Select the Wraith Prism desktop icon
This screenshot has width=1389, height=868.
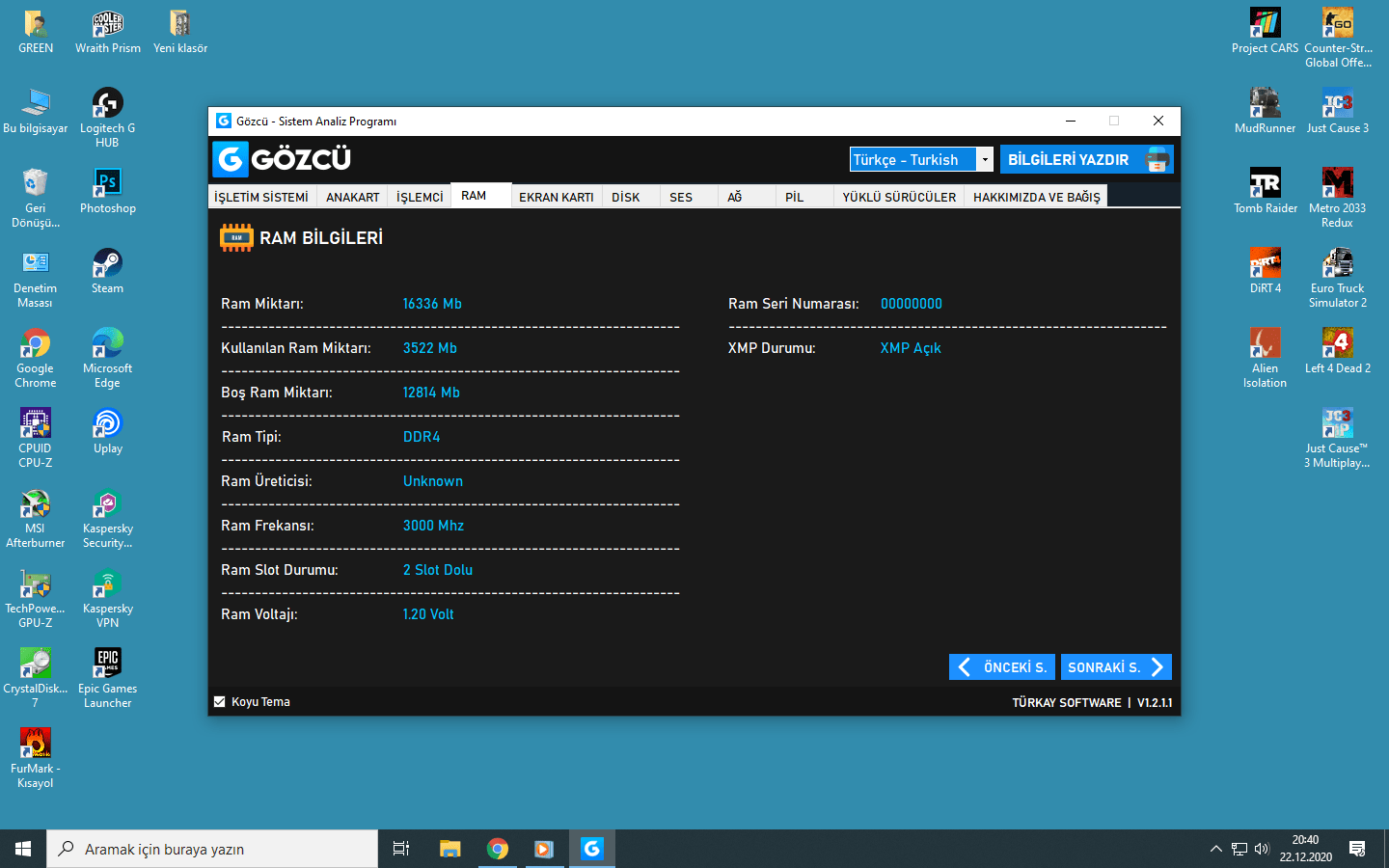coord(108,31)
